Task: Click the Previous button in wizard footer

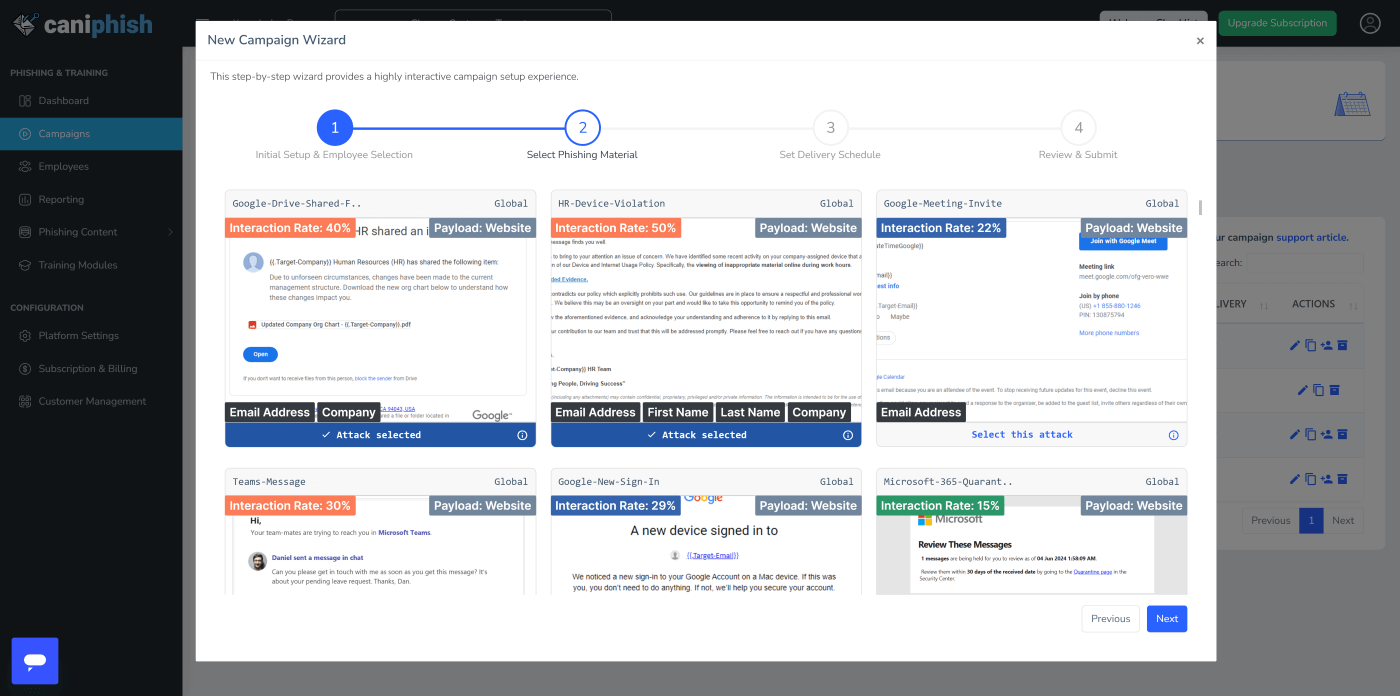Action: (1110, 619)
